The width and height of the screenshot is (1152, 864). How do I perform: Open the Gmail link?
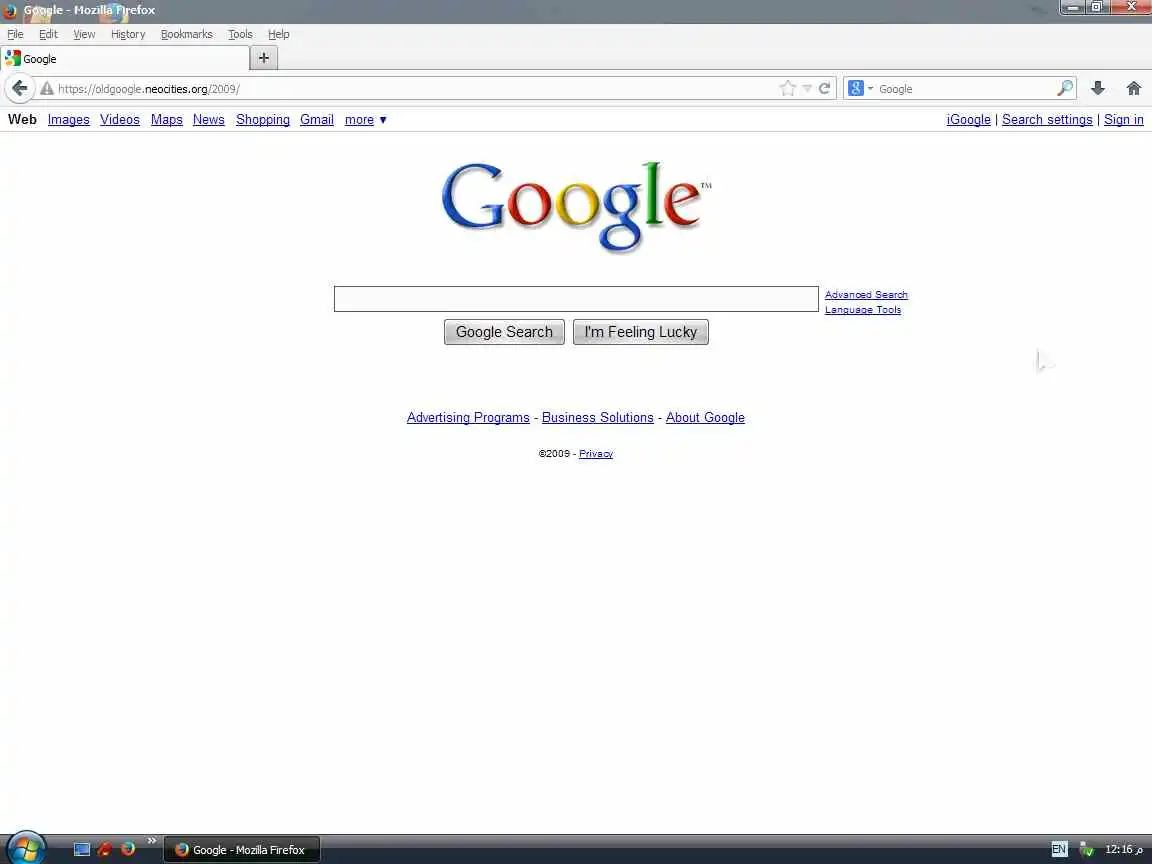click(317, 120)
